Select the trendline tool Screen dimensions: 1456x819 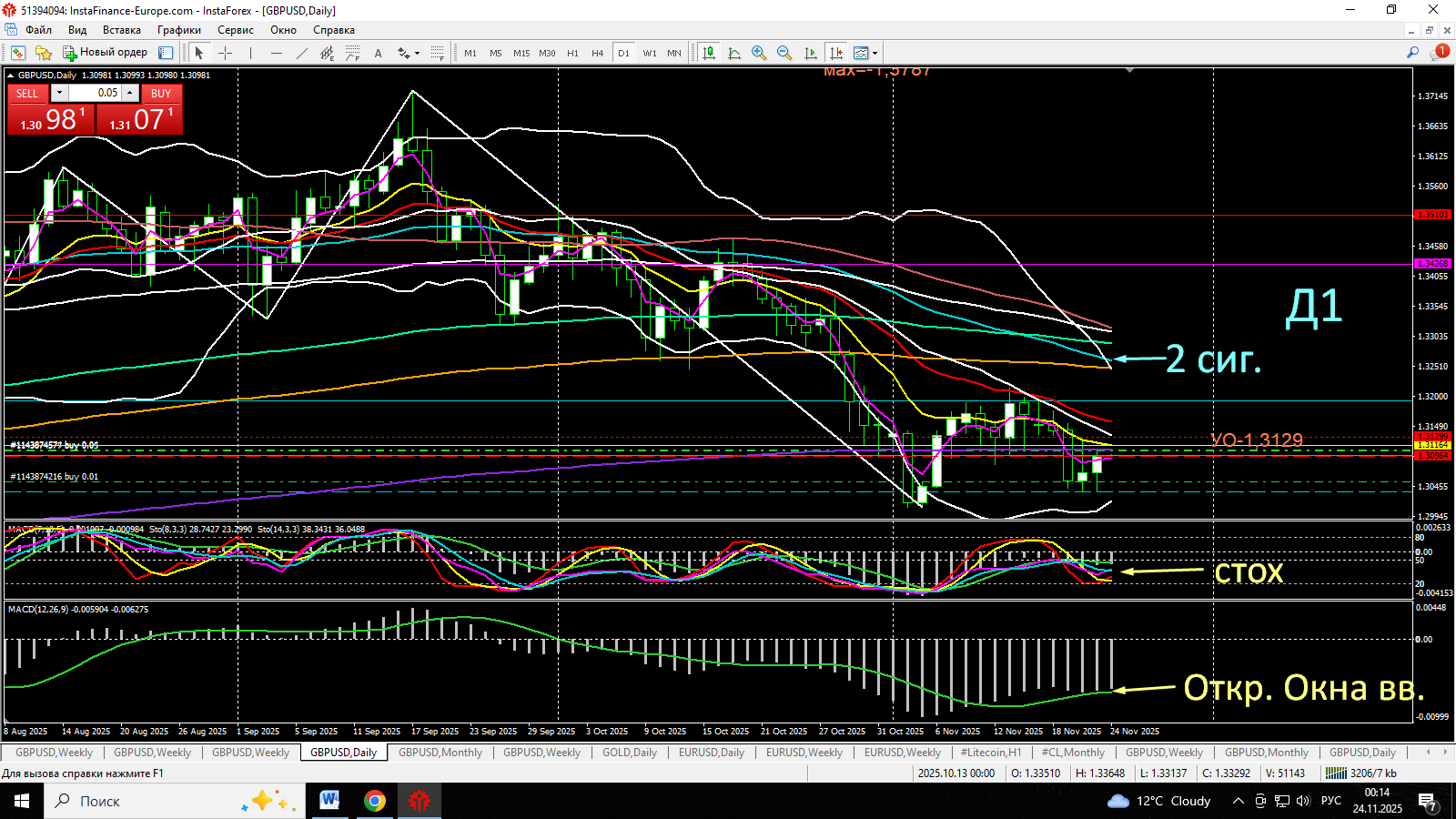click(x=302, y=53)
